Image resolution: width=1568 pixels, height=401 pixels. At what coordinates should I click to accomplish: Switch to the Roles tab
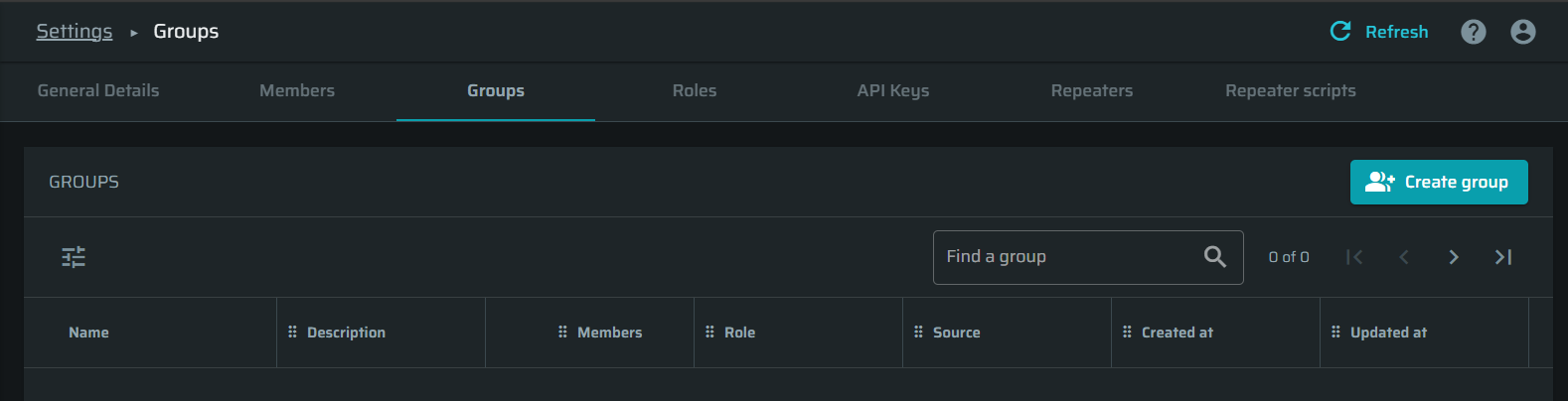[695, 90]
